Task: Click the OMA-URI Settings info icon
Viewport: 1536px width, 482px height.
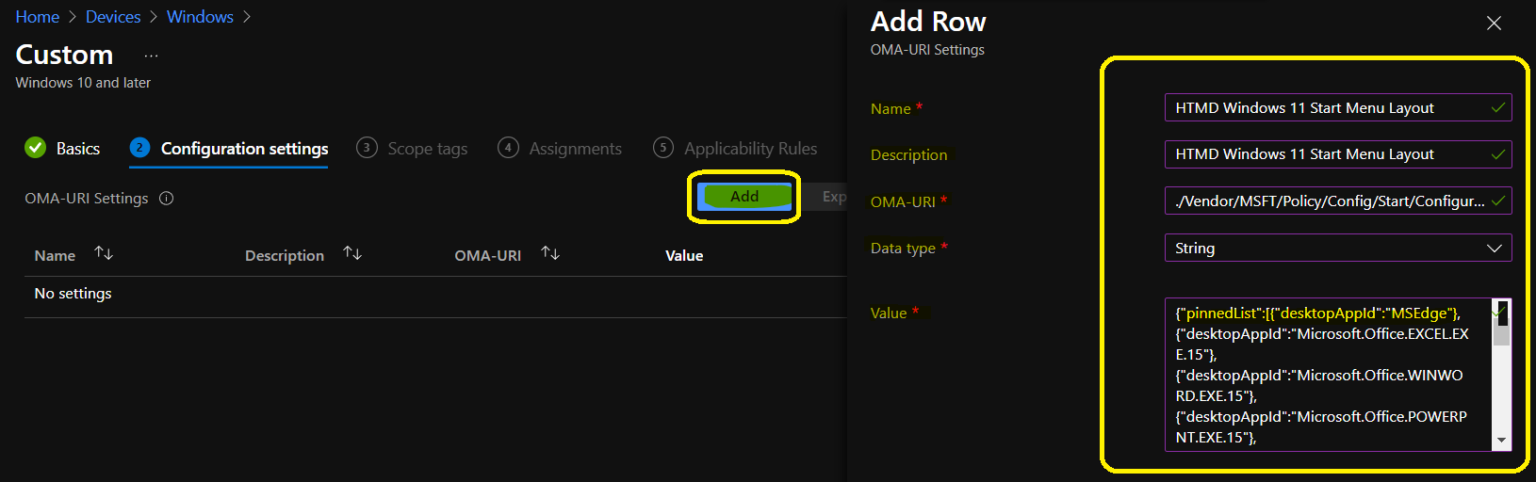Action: coord(167,199)
